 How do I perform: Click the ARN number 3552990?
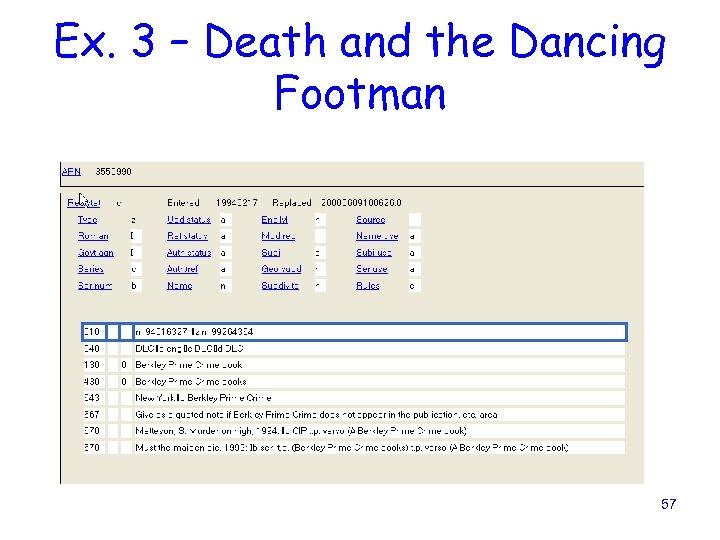[113, 172]
